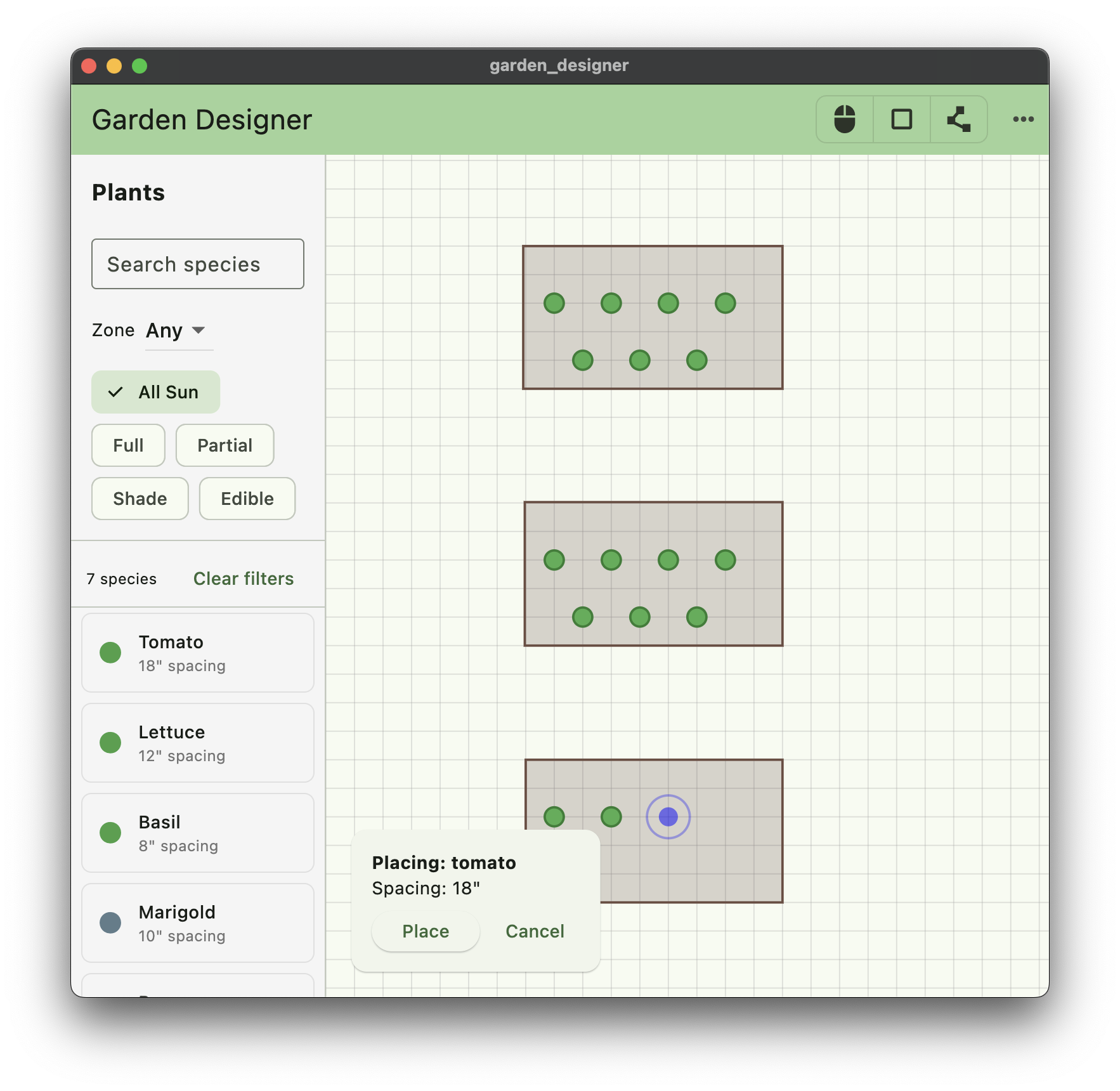Click the Clear filters link
The image size is (1120, 1091).
tap(243, 578)
